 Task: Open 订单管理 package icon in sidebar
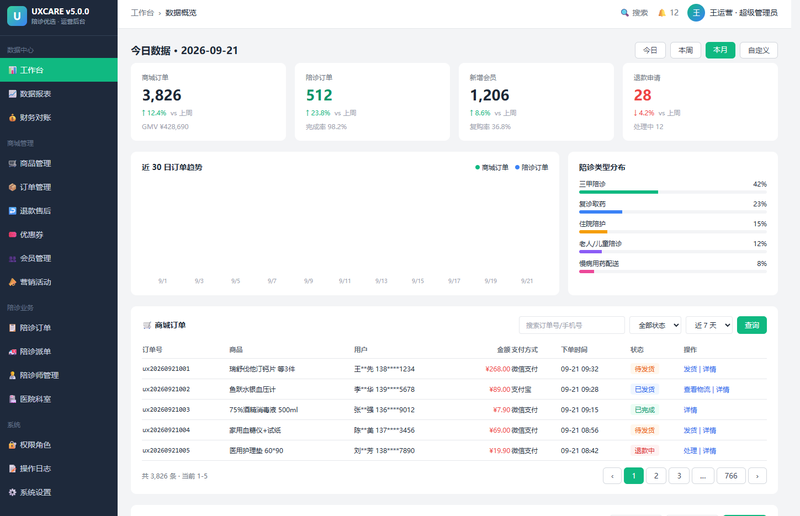click(x=12, y=187)
